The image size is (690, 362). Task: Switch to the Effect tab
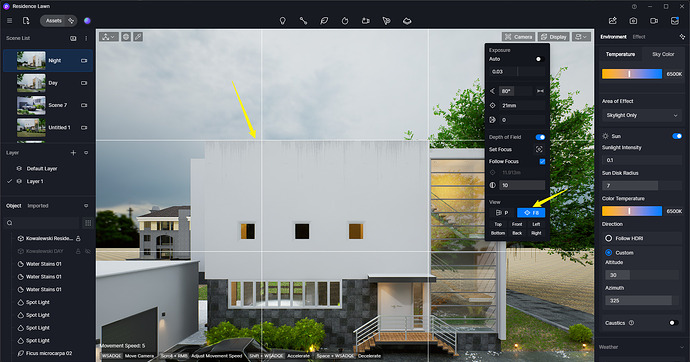pyautogui.click(x=639, y=37)
